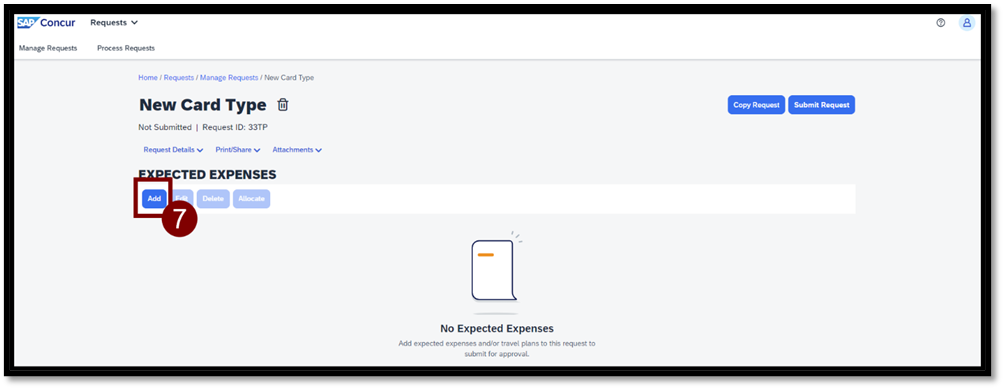Click the SAP Concur logo
Viewport: 1004px width, 389px height.
(46, 23)
